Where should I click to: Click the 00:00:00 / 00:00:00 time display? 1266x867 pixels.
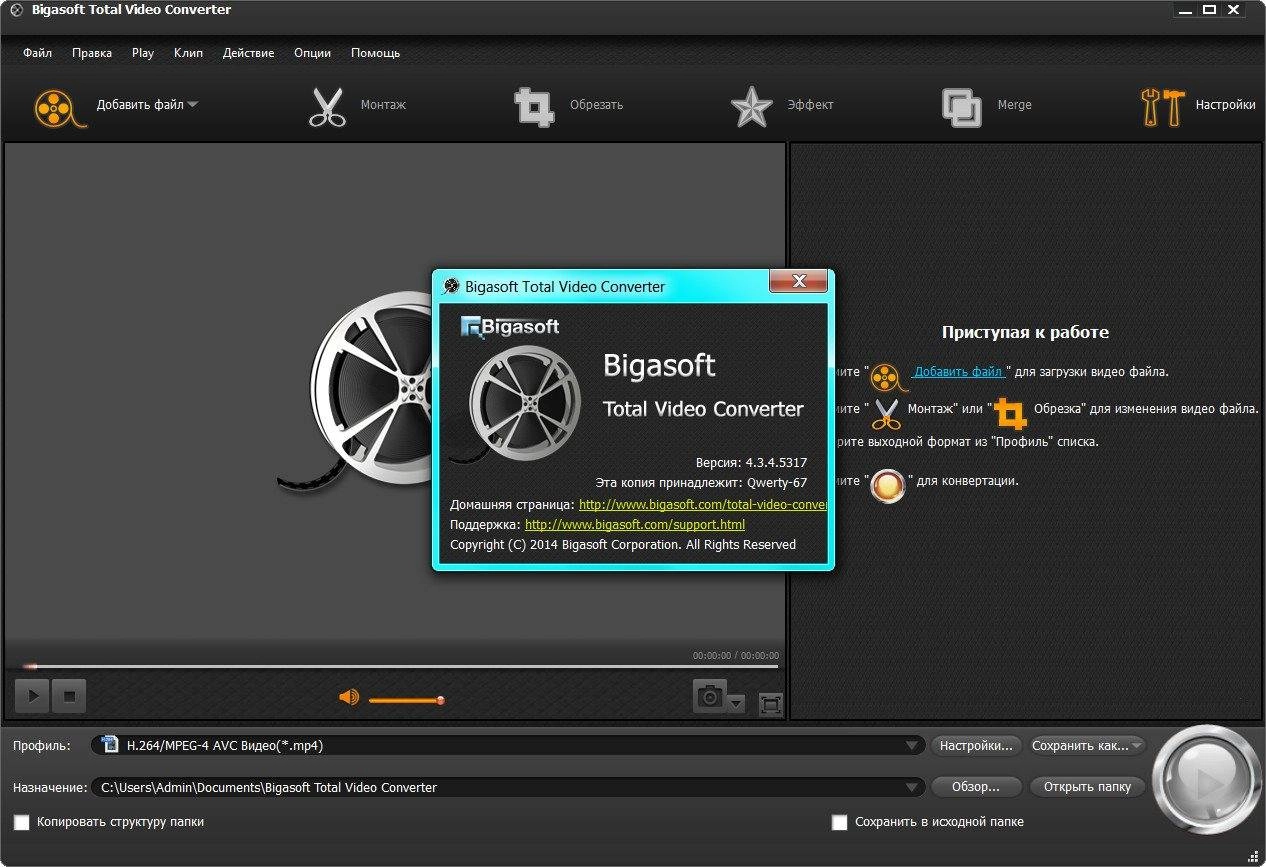[736, 656]
